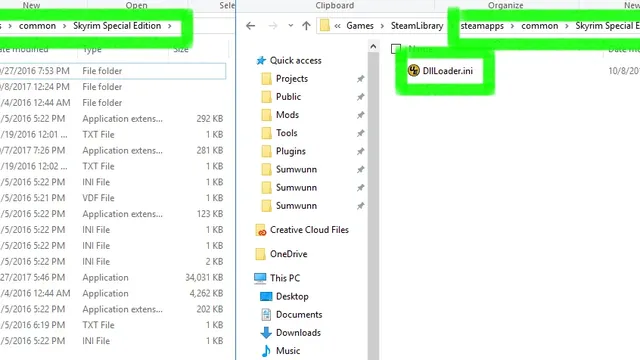Open subfolder list after right common breadcrumb

567,26
